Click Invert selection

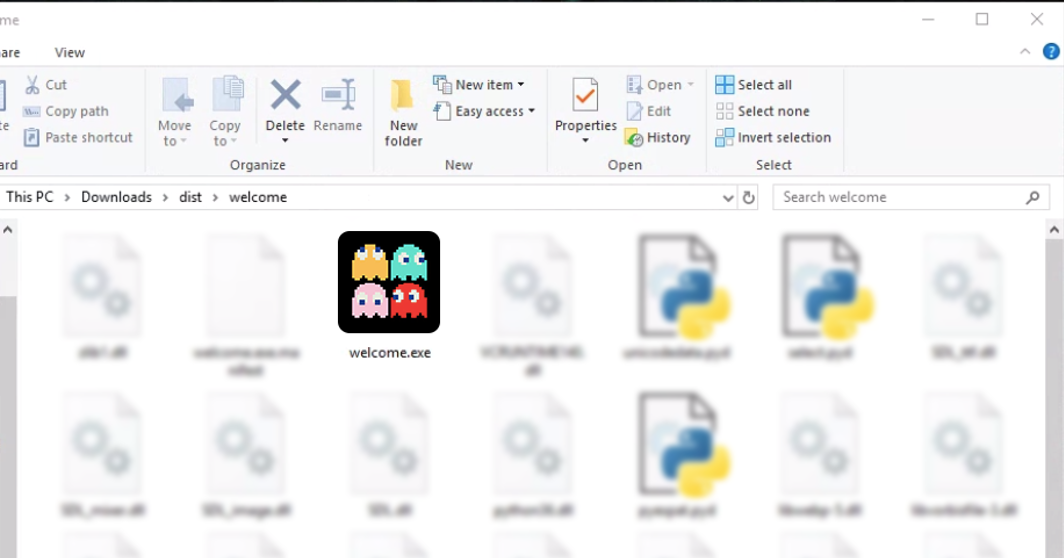click(773, 138)
